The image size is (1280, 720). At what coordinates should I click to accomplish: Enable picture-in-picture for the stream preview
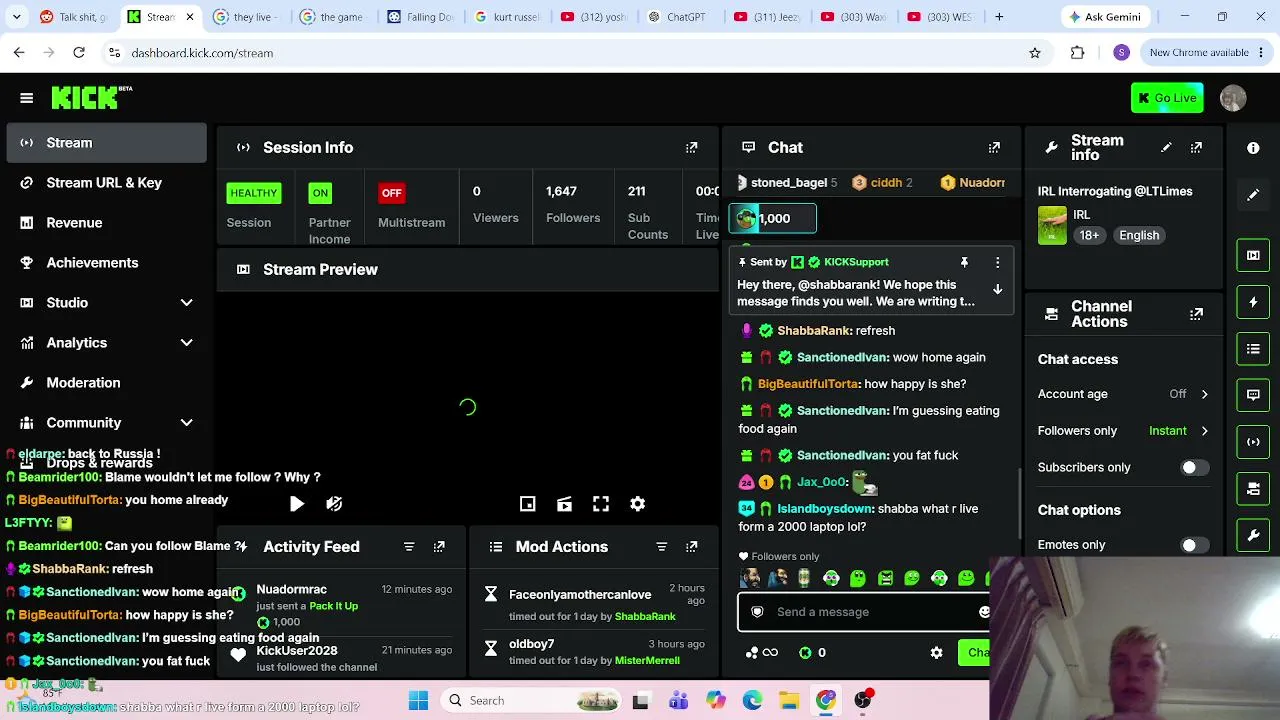coord(528,504)
